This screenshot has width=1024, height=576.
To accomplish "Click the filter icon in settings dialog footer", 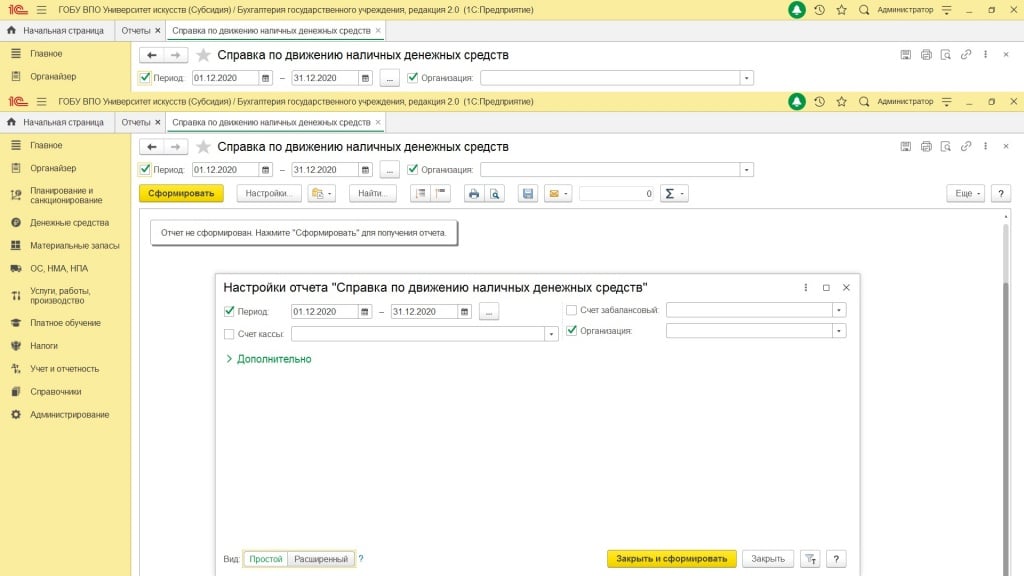I will coord(810,559).
